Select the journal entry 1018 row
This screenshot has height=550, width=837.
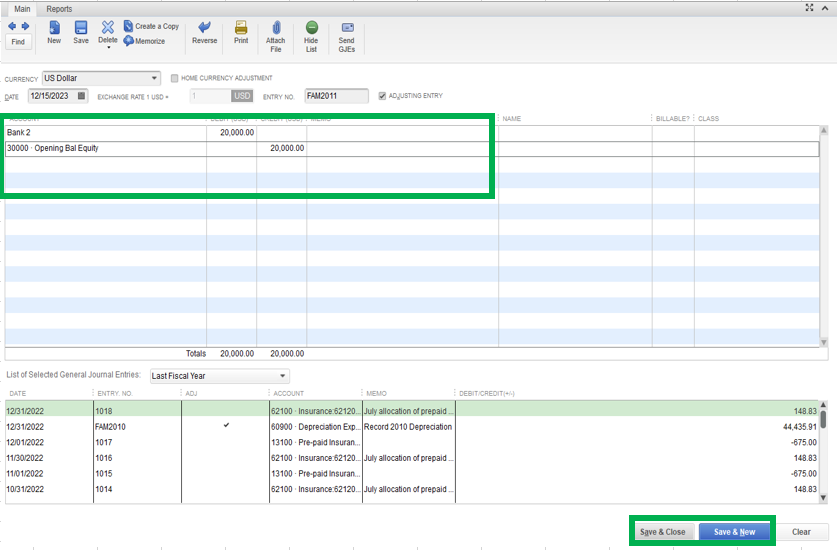[412, 411]
